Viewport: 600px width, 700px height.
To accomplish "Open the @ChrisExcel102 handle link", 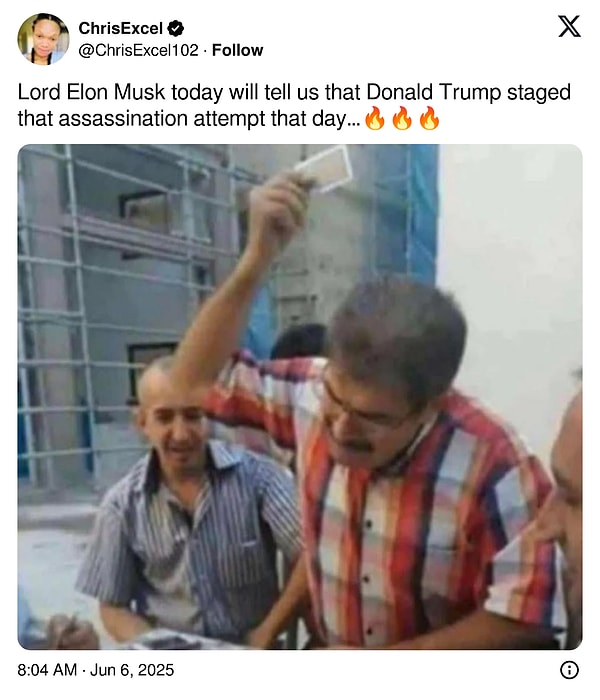I will [138, 50].
